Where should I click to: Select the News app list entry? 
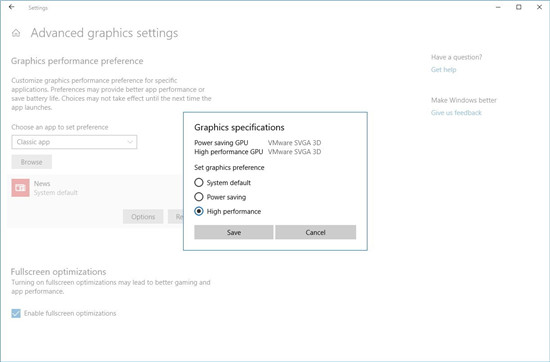coord(95,188)
